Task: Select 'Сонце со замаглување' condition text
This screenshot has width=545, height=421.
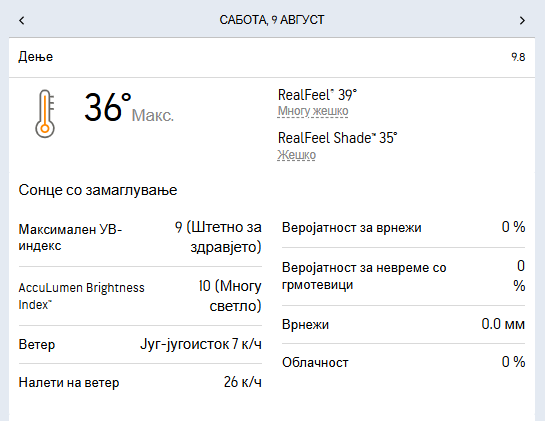Action: click(98, 190)
